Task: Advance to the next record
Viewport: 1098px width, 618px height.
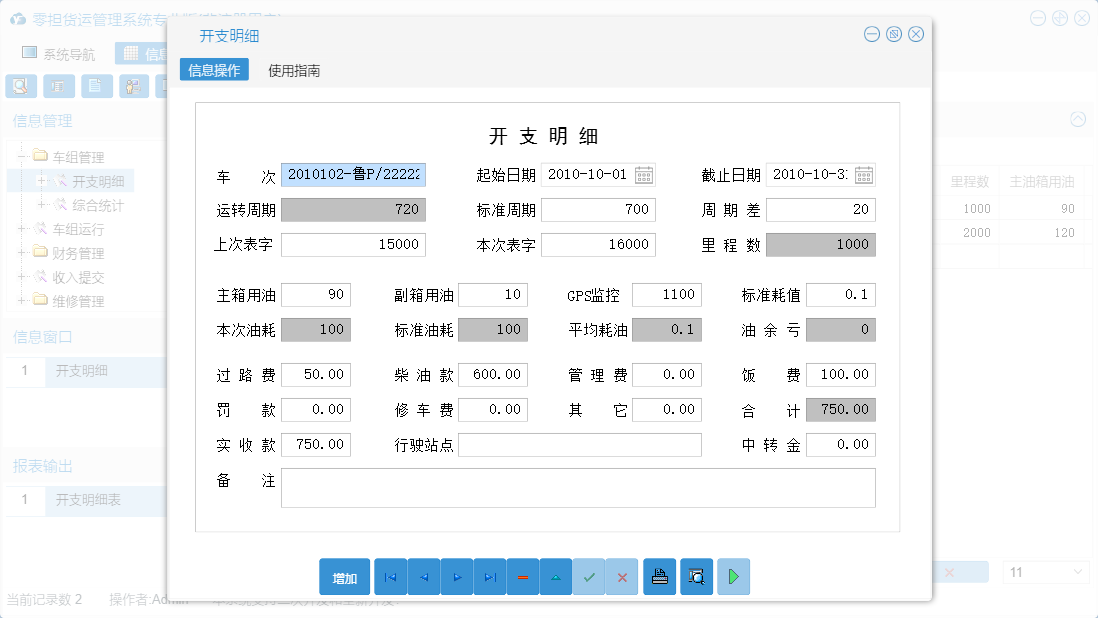Action: pos(456,577)
